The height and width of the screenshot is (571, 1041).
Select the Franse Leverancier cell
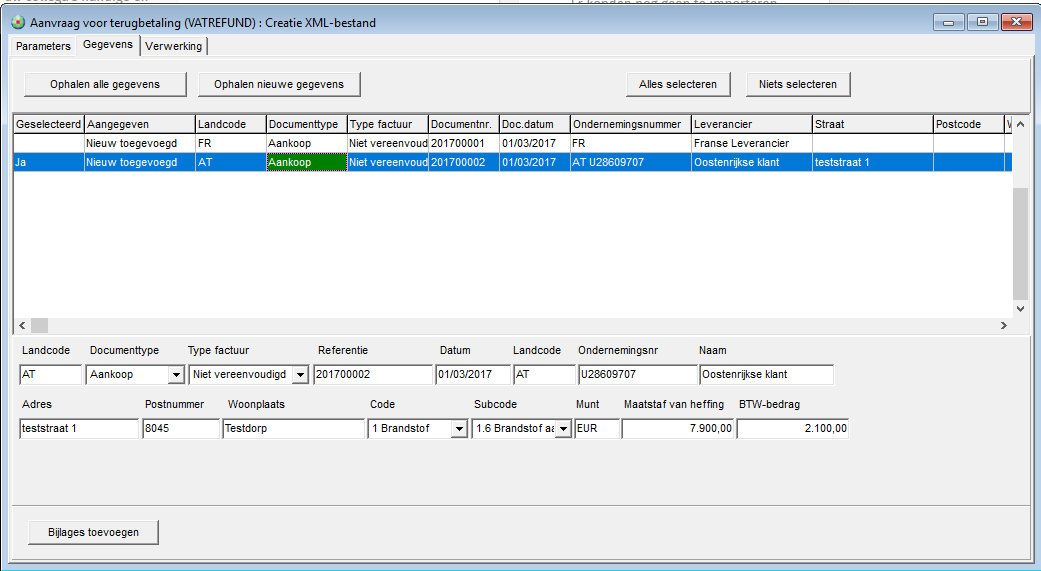coord(752,143)
